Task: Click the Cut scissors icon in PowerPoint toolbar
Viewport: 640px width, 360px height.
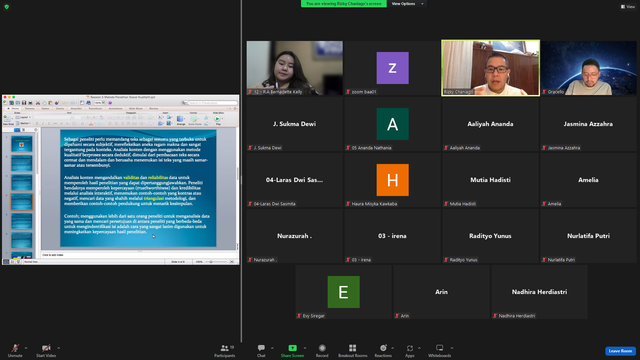Action: [38, 103]
